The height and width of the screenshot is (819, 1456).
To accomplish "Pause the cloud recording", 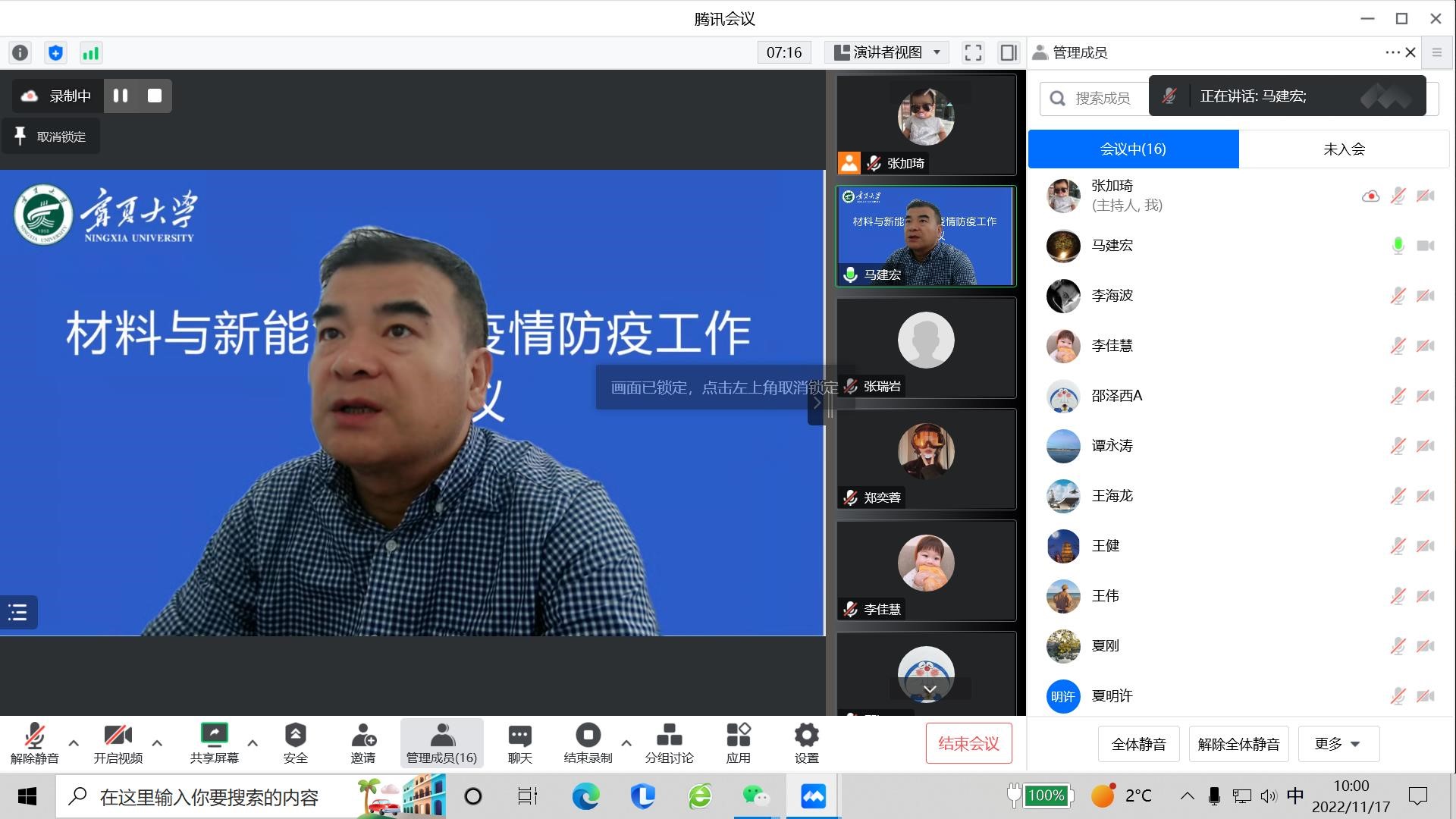I will [x=121, y=96].
